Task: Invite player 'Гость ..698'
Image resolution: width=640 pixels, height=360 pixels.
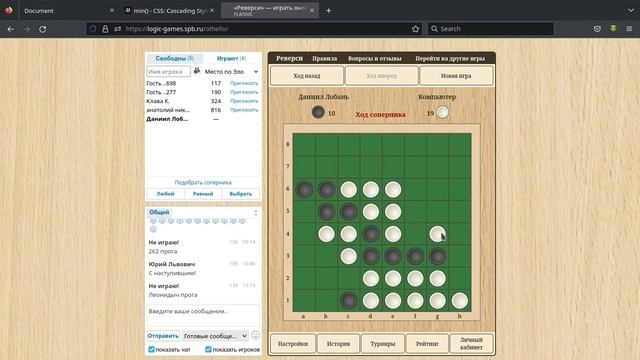Action: click(244, 83)
